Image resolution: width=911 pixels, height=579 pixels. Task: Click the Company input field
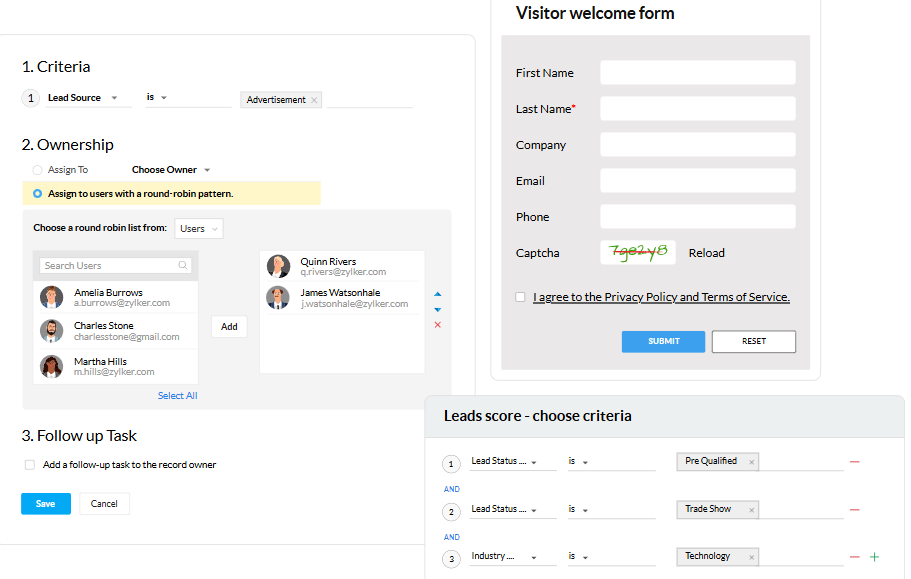click(698, 145)
